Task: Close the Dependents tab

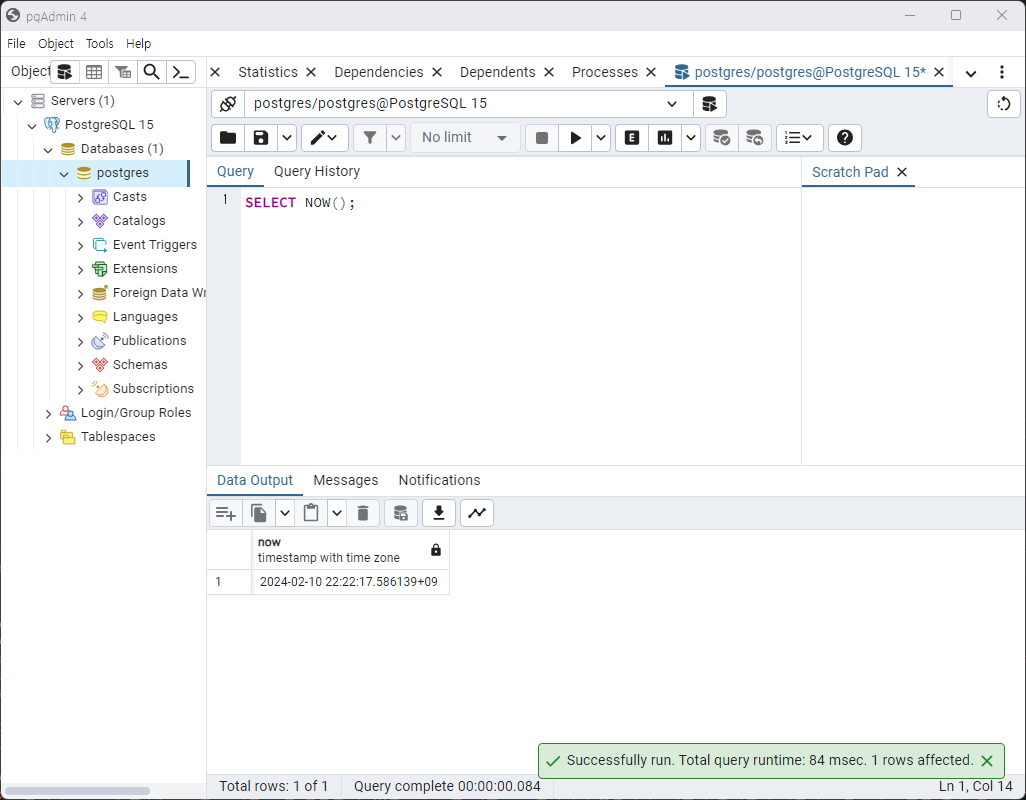Action: (x=549, y=72)
